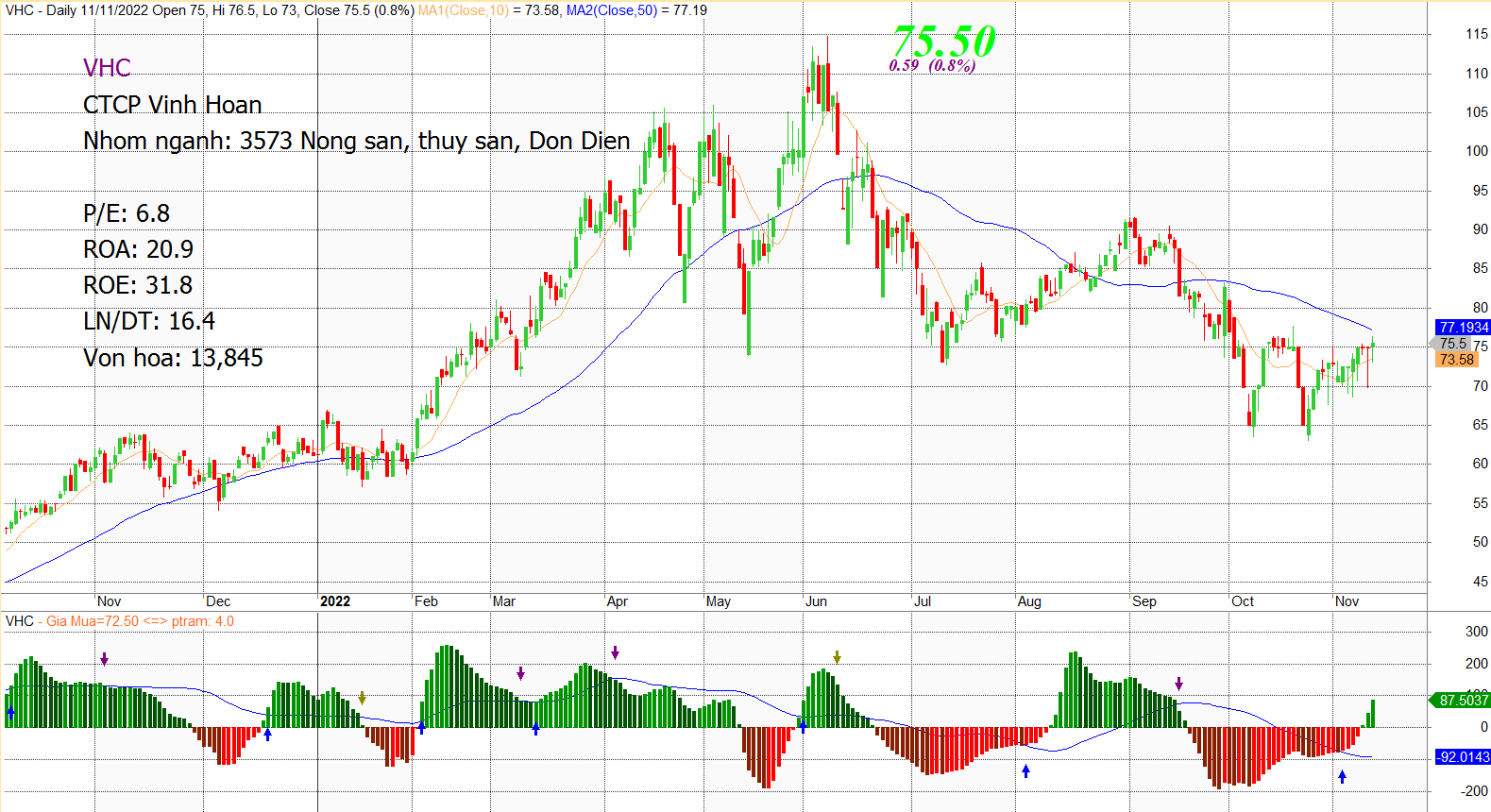The width and height of the screenshot is (1491, 812).
Task: Click the 100 price axis label
Action: point(1477,151)
